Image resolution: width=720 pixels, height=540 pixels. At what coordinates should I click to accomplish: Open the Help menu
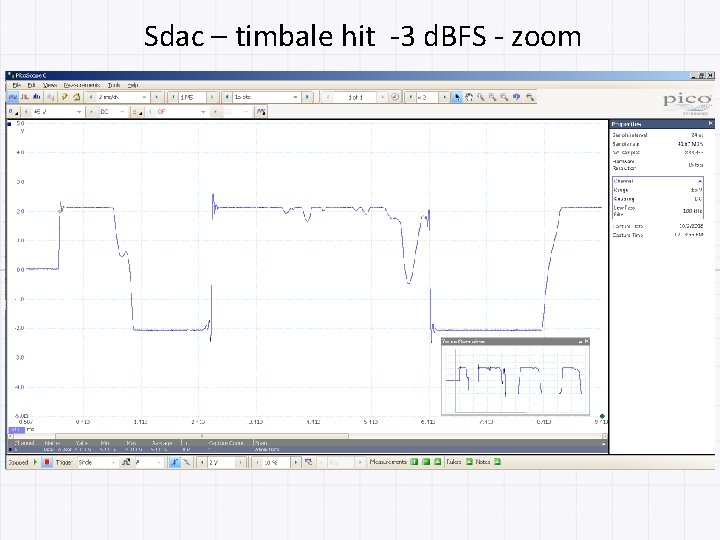click(133, 85)
